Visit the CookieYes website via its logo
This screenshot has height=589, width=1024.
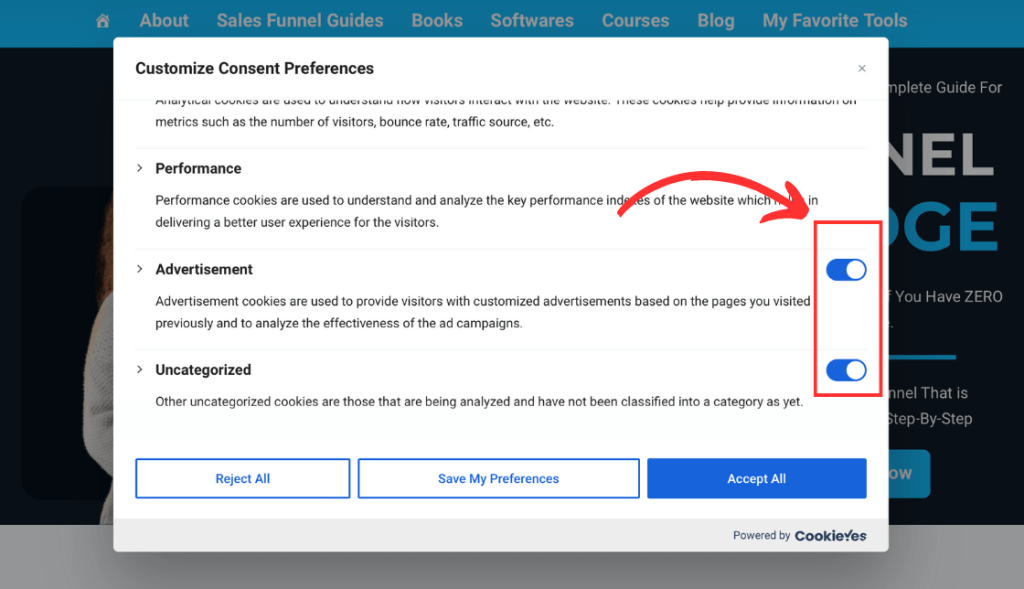pos(830,535)
